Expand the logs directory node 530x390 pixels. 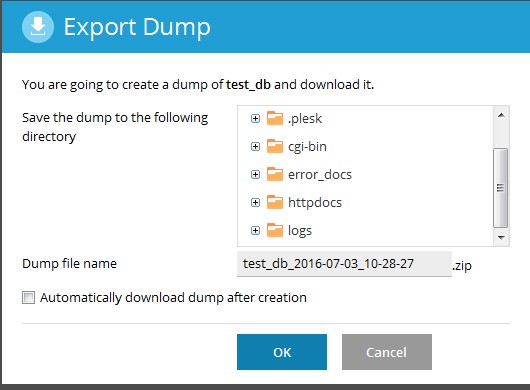[256, 231]
